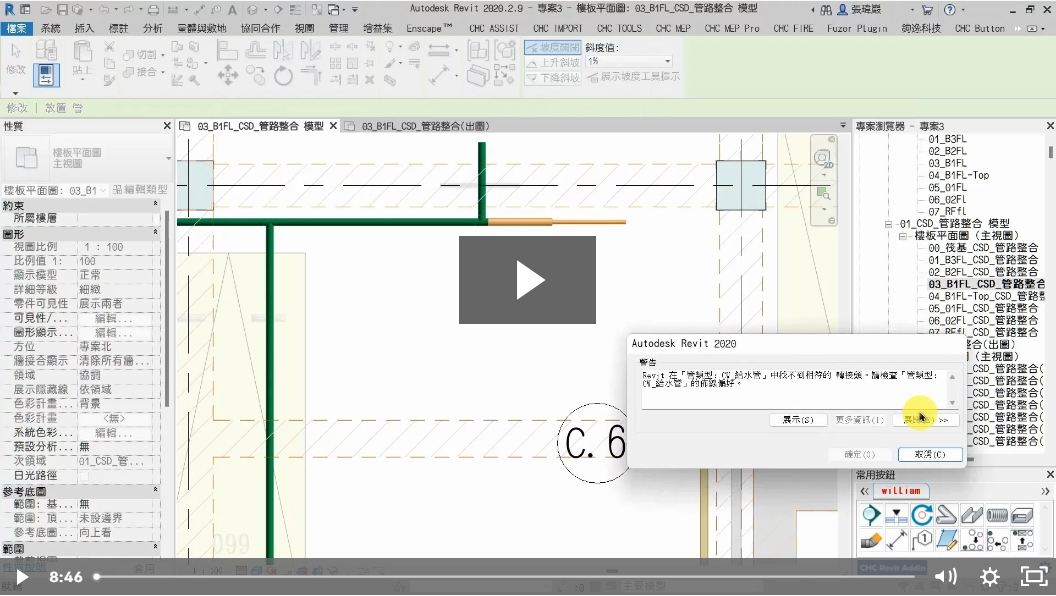
Task: Open the 斜度值 1% dropdown
Action: click(x=629, y=61)
